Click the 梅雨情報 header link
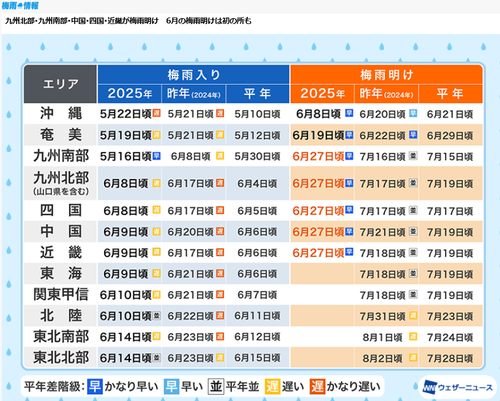Screen dimensions: 500x401 pos(20,6)
